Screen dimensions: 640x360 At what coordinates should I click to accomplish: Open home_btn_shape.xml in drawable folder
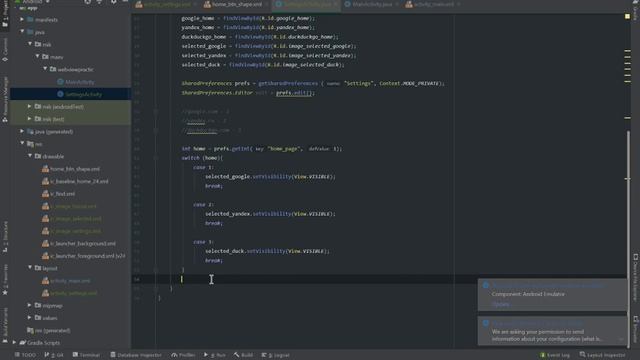tap(71, 169)
